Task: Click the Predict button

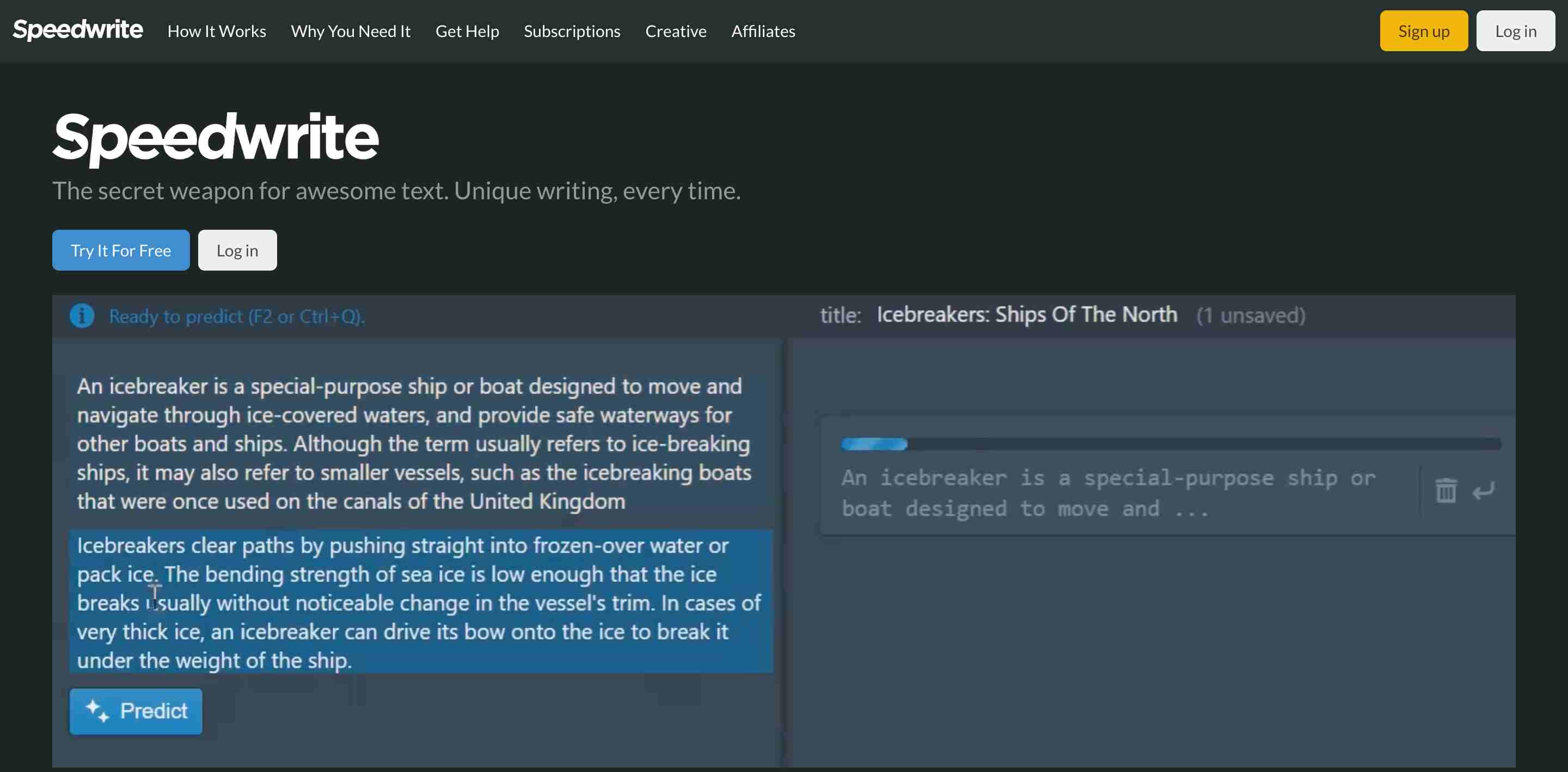Action: 136,711
